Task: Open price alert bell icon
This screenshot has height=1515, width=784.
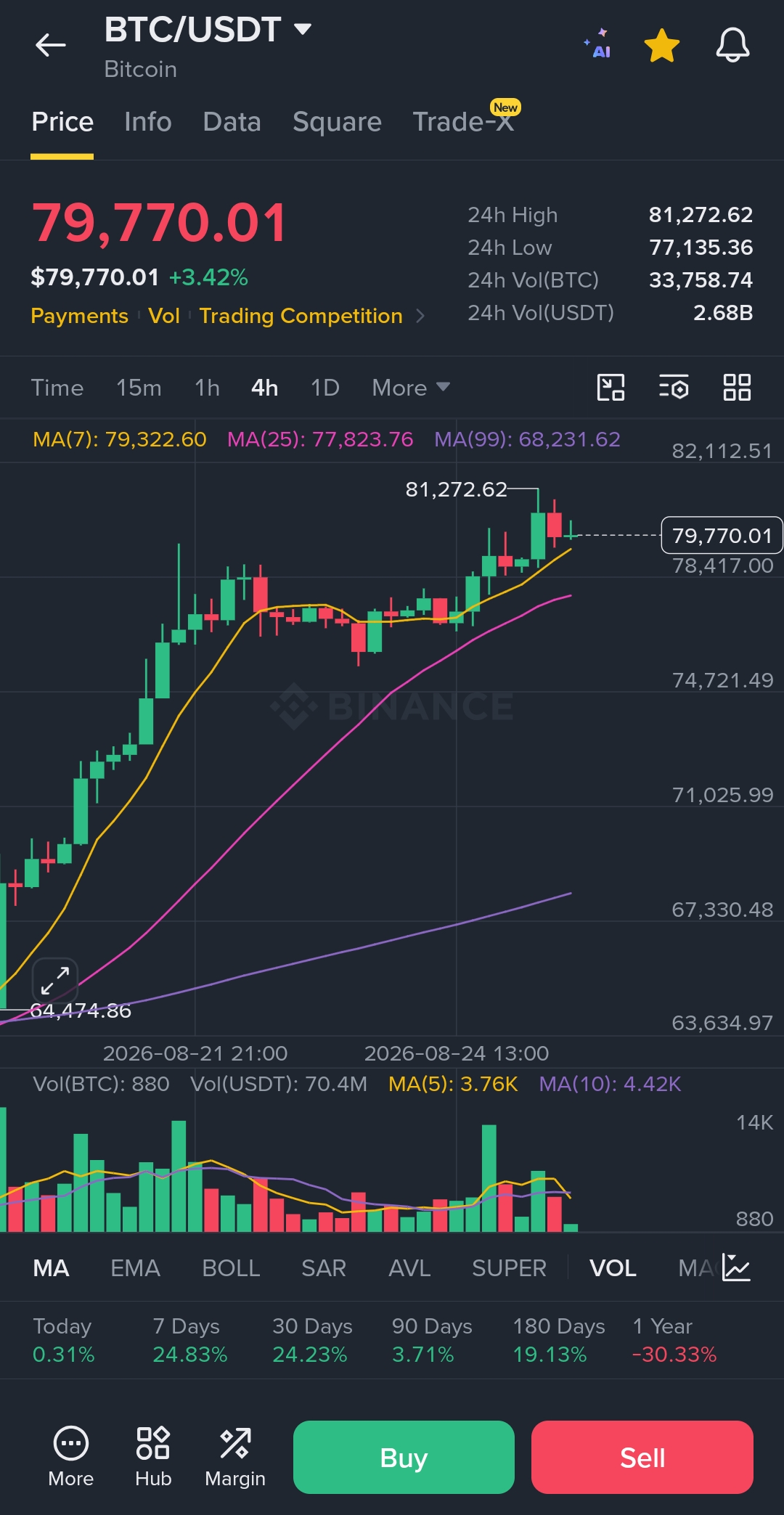Action: [x=732, y=45]
